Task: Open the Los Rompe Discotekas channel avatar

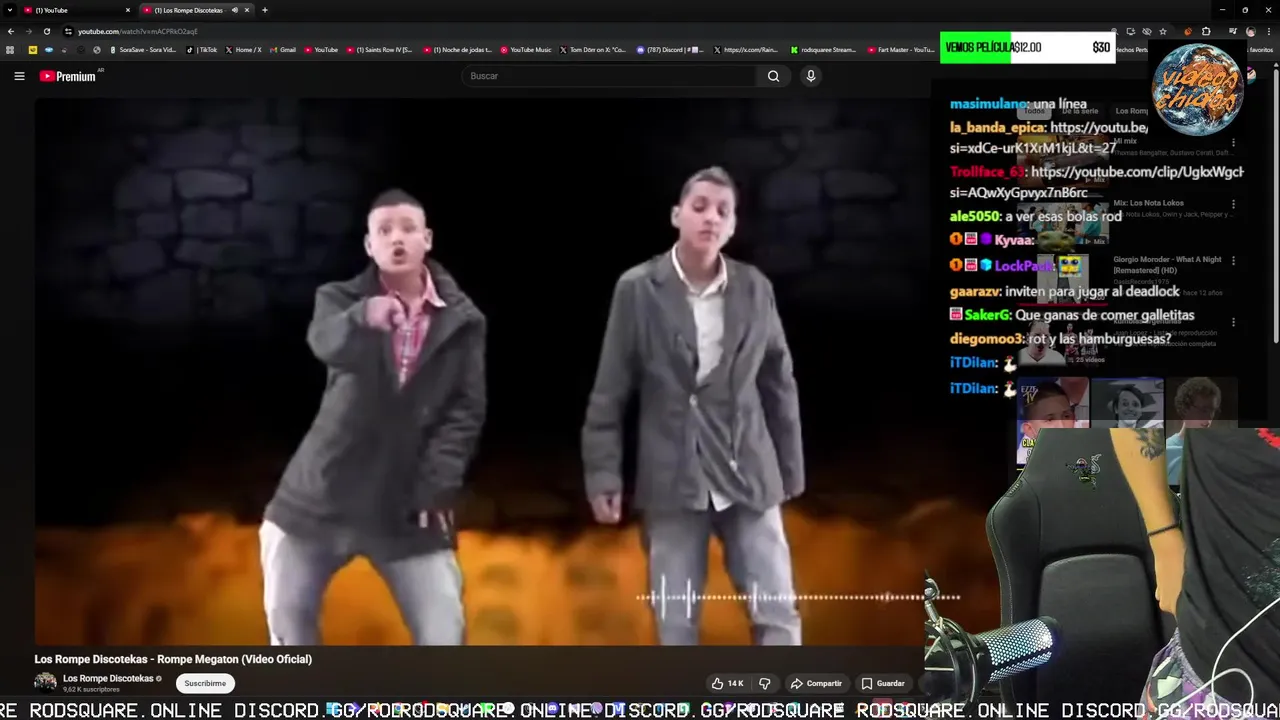Action: 45,683
